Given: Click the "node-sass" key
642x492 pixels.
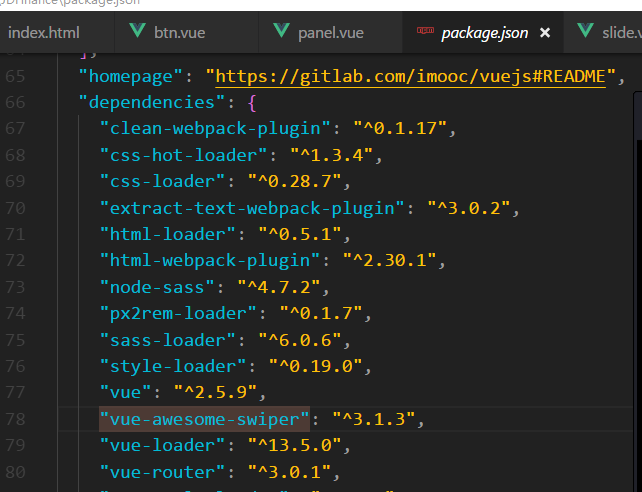Looking at the screenshot, I should coord(157,287).
